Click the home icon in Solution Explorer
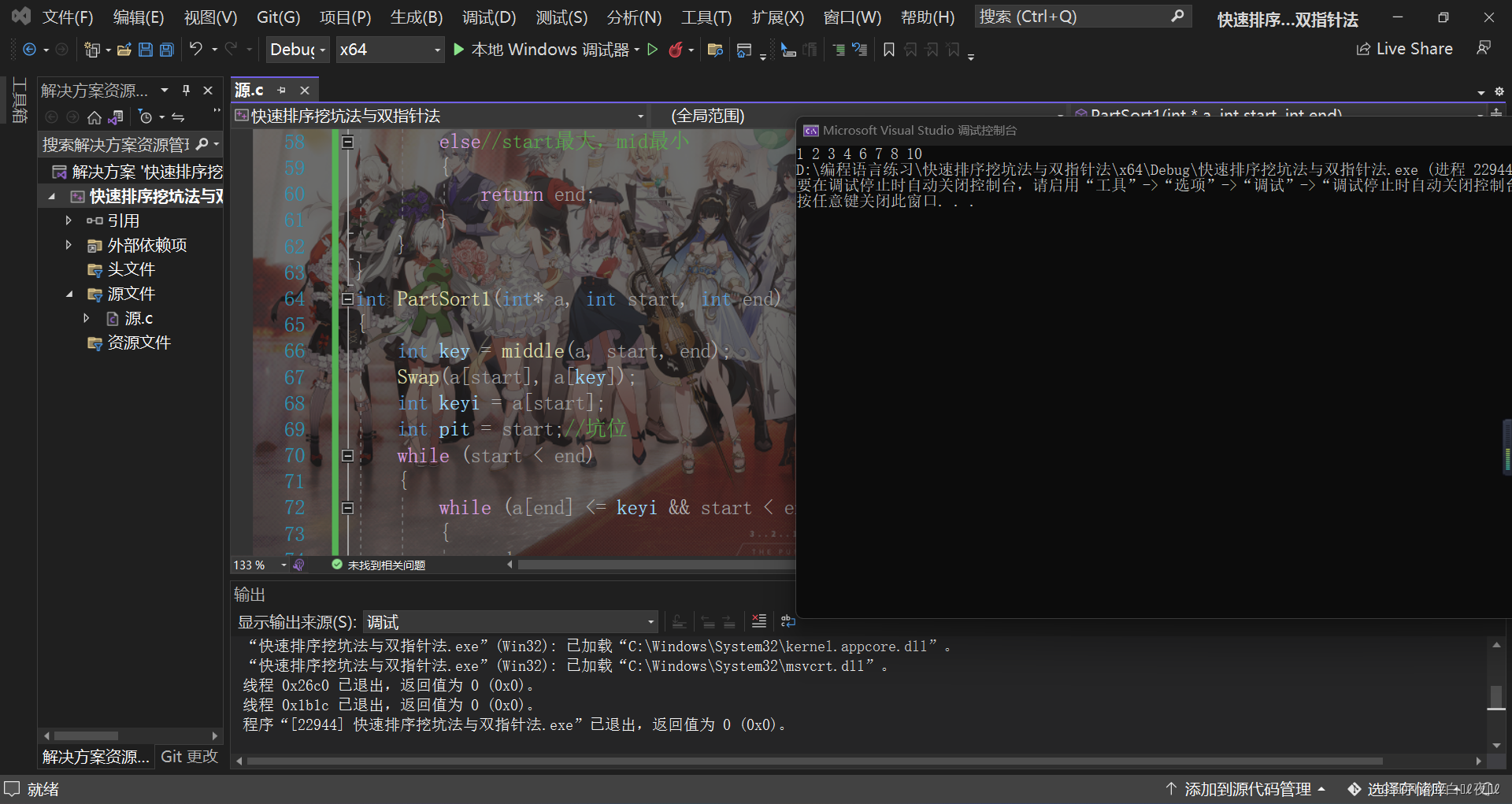Viewport: 1512px width, 804px height. [94, 117]
